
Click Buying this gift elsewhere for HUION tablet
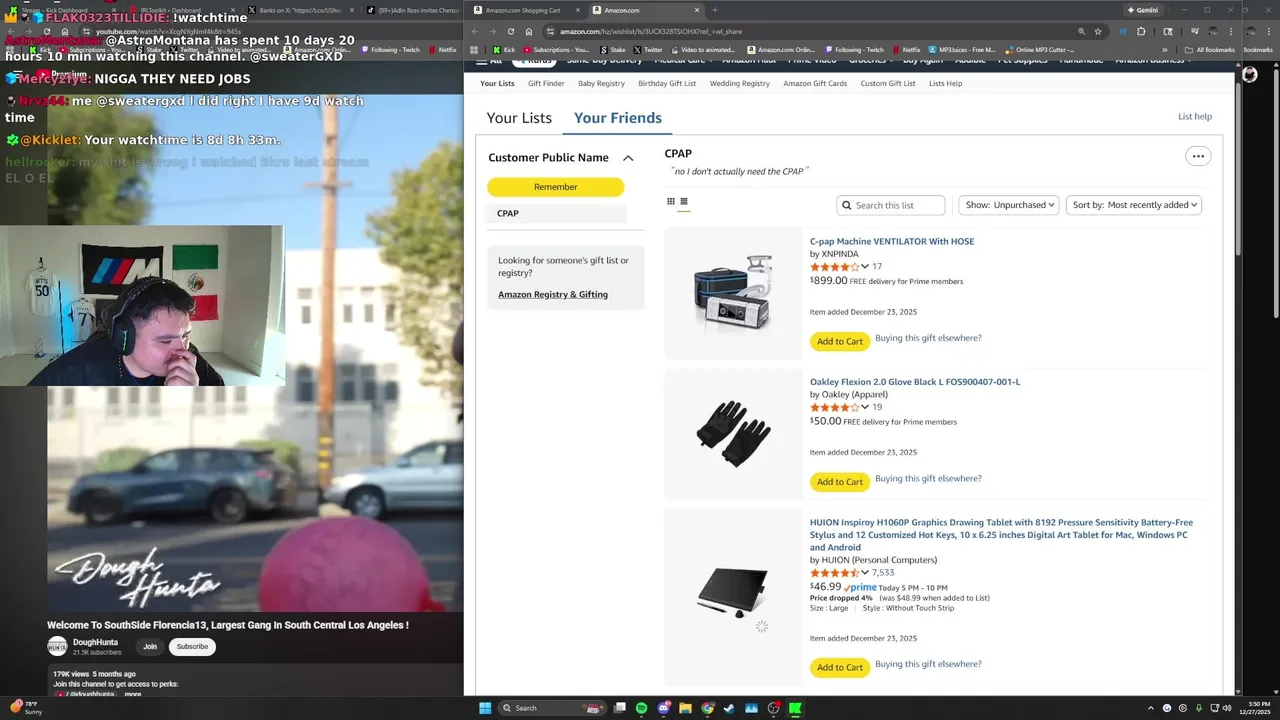(928, 664)
